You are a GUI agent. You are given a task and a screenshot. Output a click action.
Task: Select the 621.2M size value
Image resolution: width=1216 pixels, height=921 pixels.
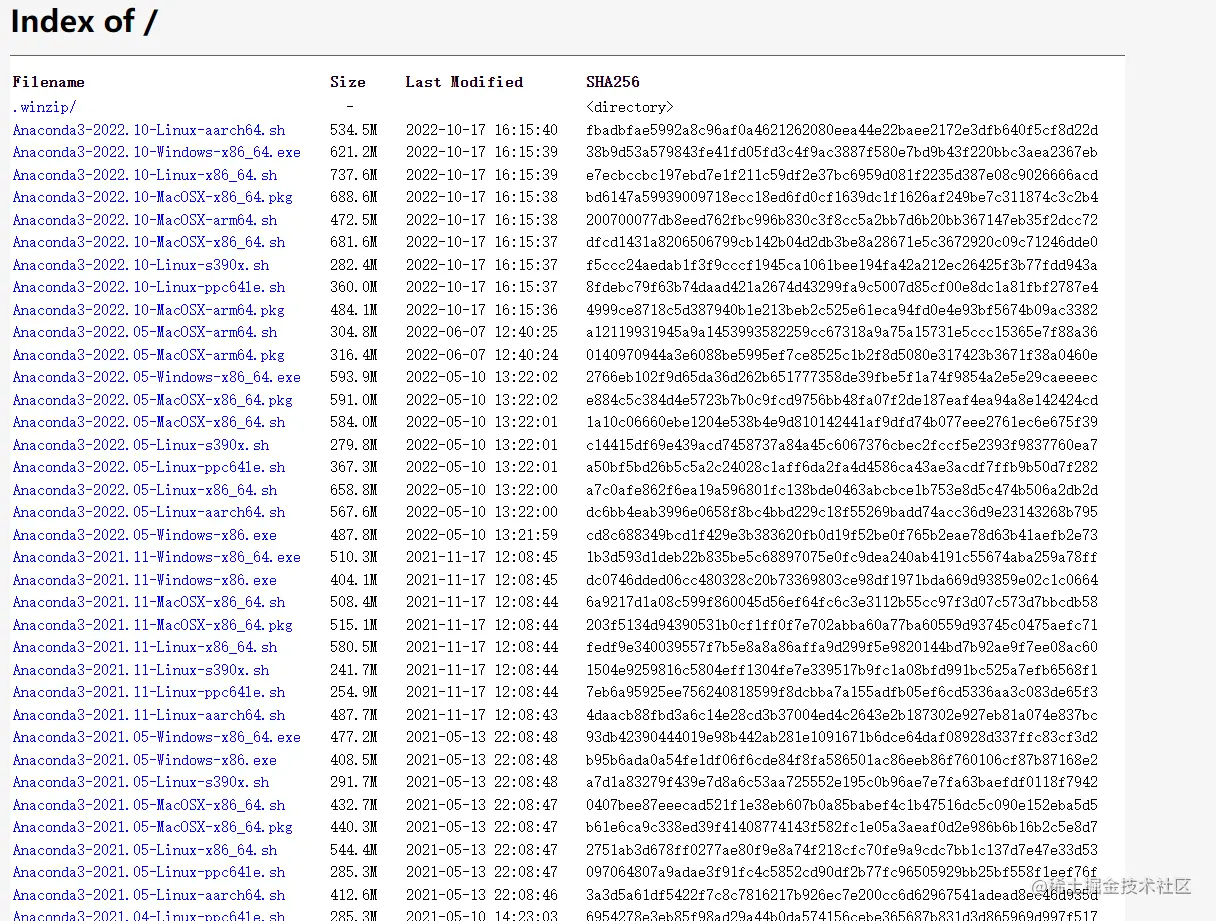tap(354, 152)
